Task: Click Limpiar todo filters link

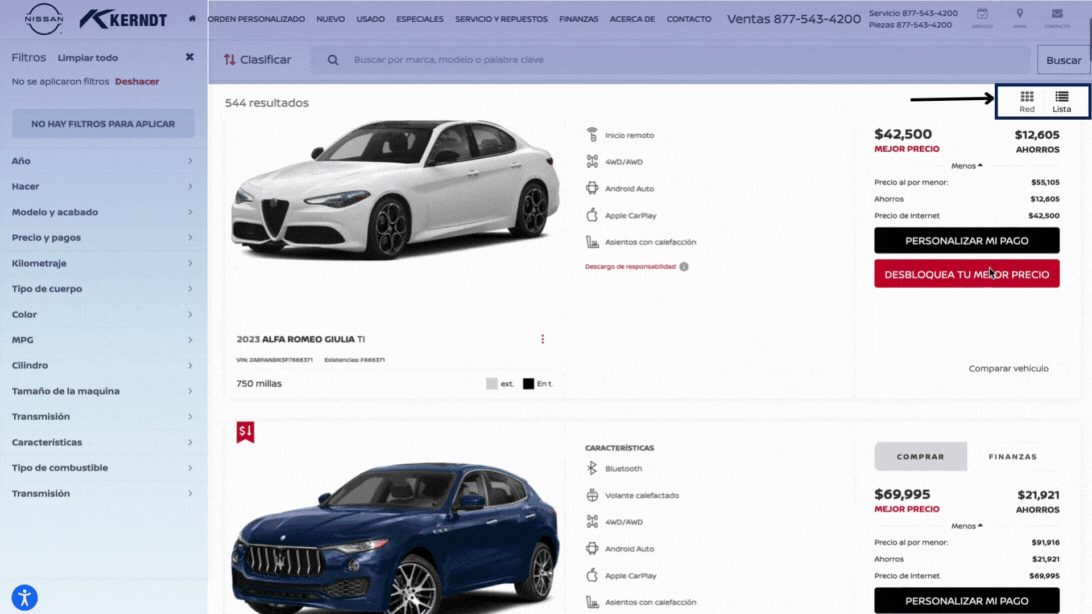Action: coord(88,58)
